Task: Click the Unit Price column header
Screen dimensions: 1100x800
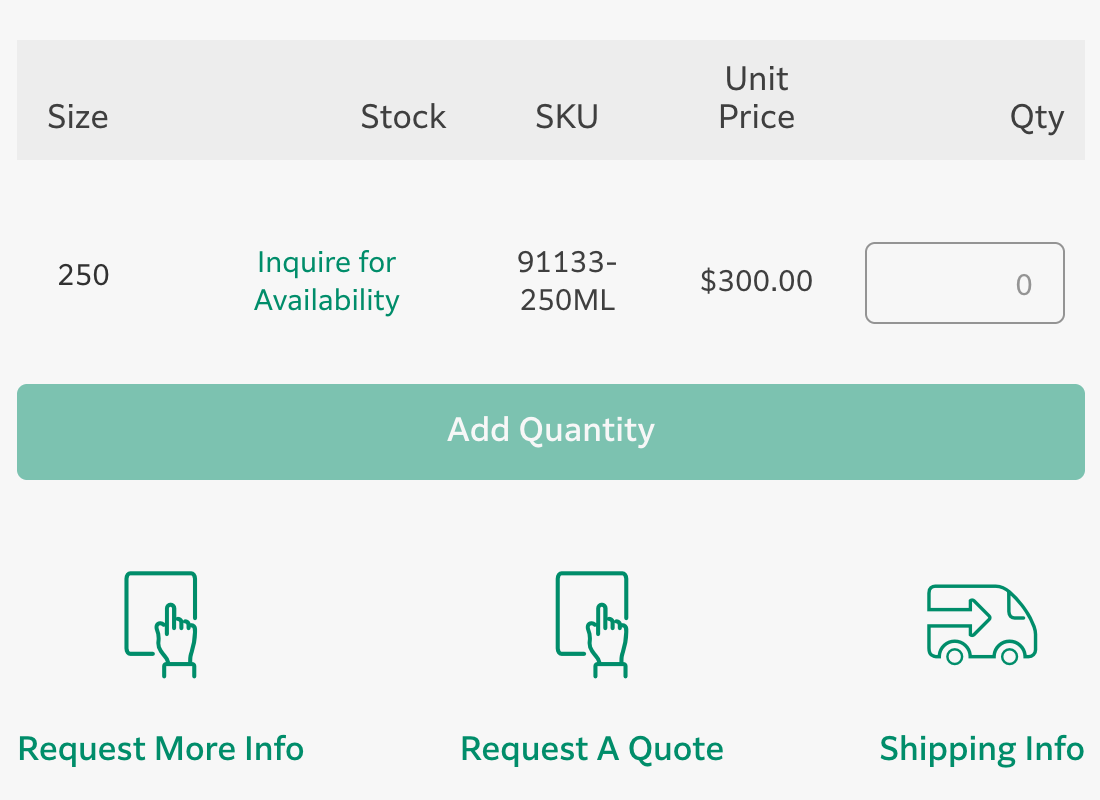Action: pos(757,98)
